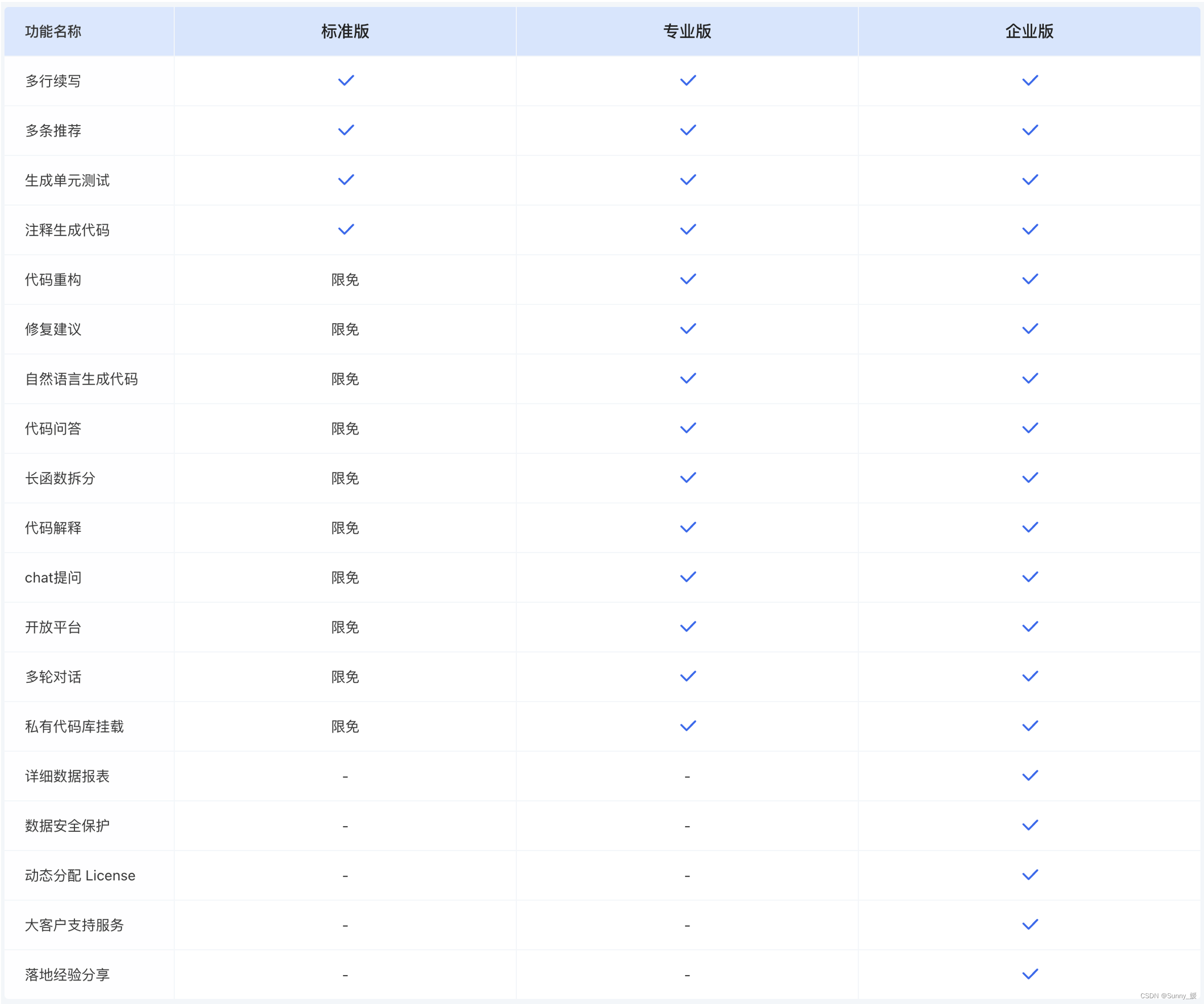Screen dimensions: 1204x1004
Task: Click the 专业版 checkmark for 多条推荐
Action: tap(688, 130)
